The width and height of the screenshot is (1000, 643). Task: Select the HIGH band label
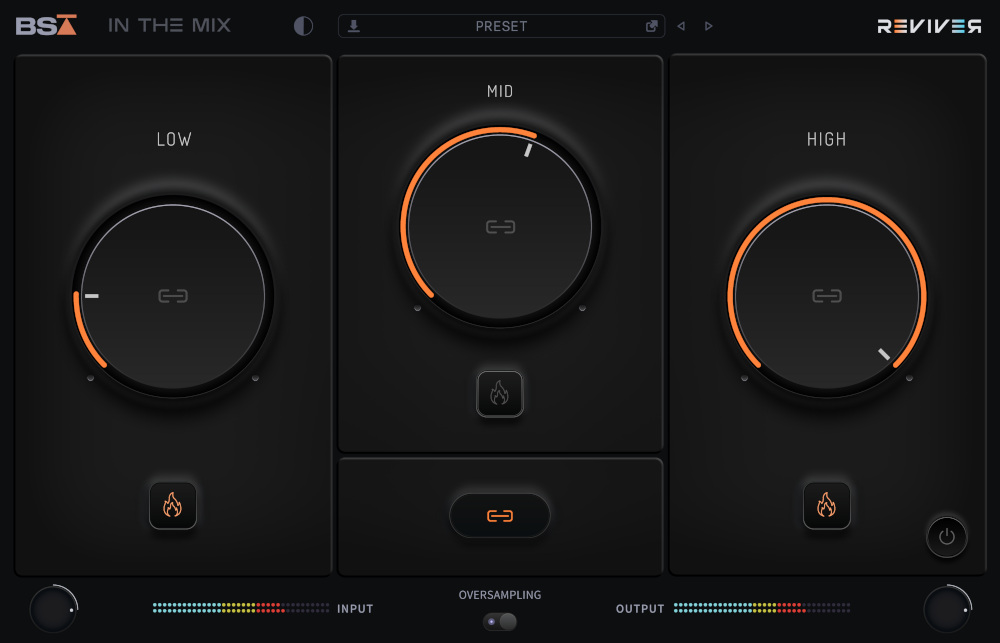tap(827, 139)
